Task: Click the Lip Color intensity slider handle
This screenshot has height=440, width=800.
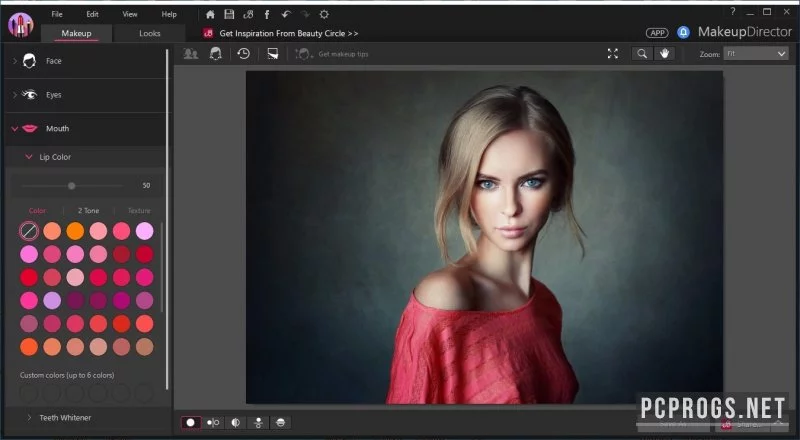Action: click(x=71, y=185)
